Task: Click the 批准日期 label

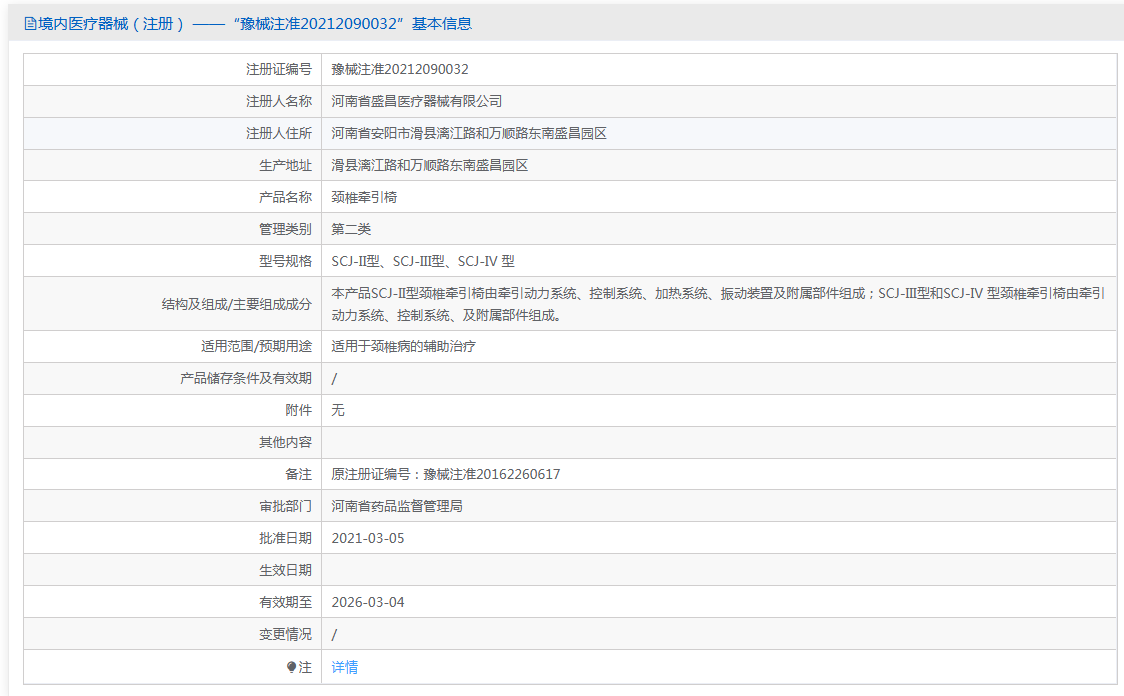Action: pyautogui.click(x=285, y=538)
